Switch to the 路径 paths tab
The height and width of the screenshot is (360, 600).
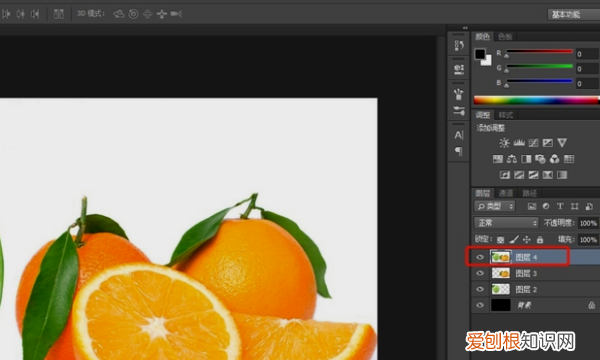pos(529,193)
